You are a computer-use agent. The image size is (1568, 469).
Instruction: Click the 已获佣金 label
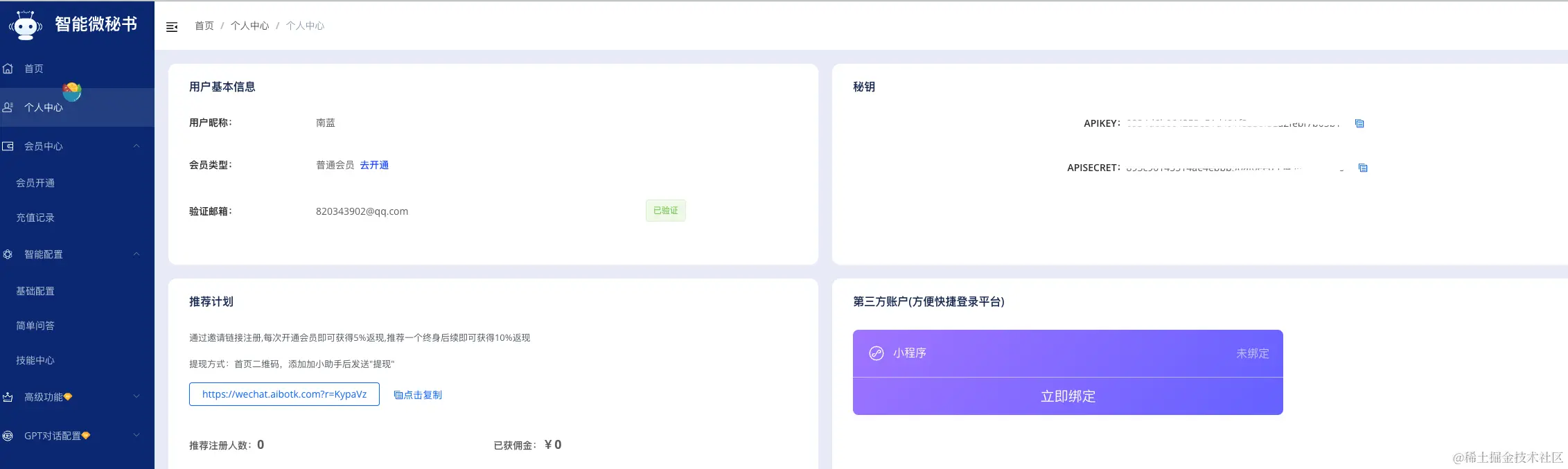tap(516, 445)
